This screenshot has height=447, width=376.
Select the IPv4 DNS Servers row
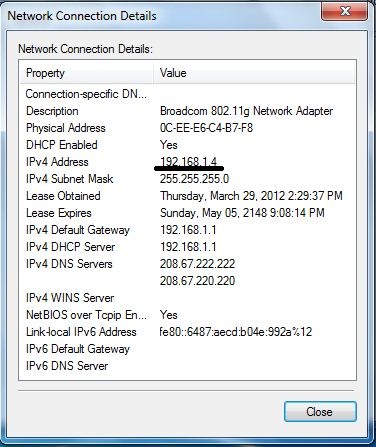click(187, 264)
